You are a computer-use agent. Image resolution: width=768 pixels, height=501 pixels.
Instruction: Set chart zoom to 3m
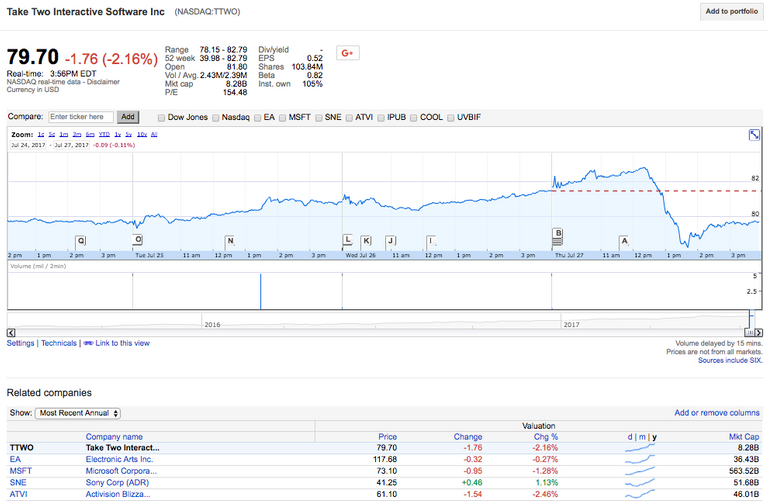tap(77, 134)
